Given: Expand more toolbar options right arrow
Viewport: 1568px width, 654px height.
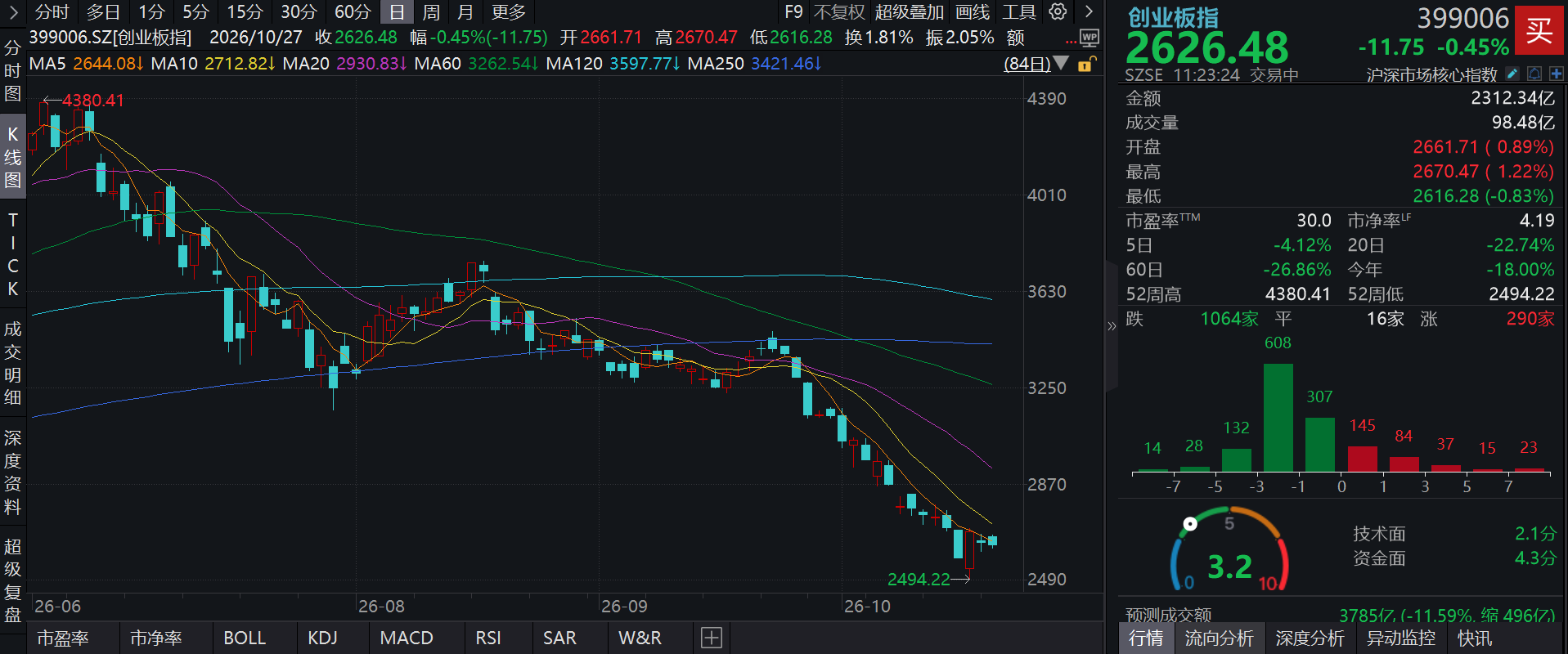Looking at the screenshot, I should pos(1089,11).
